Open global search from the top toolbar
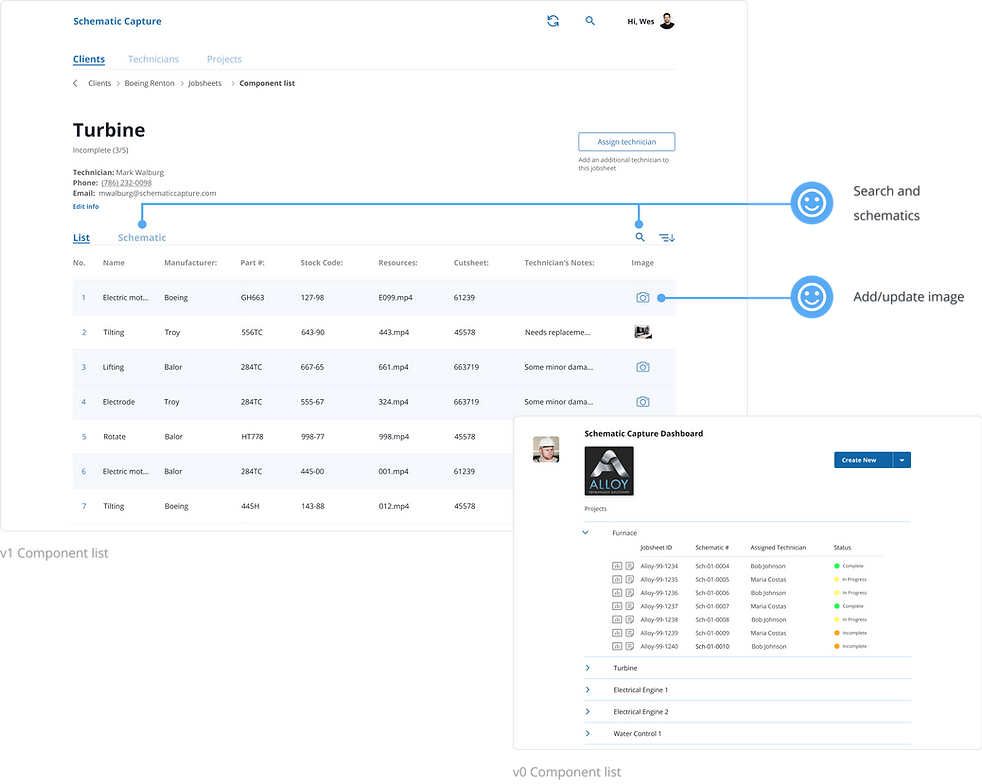 click(590, 20)
